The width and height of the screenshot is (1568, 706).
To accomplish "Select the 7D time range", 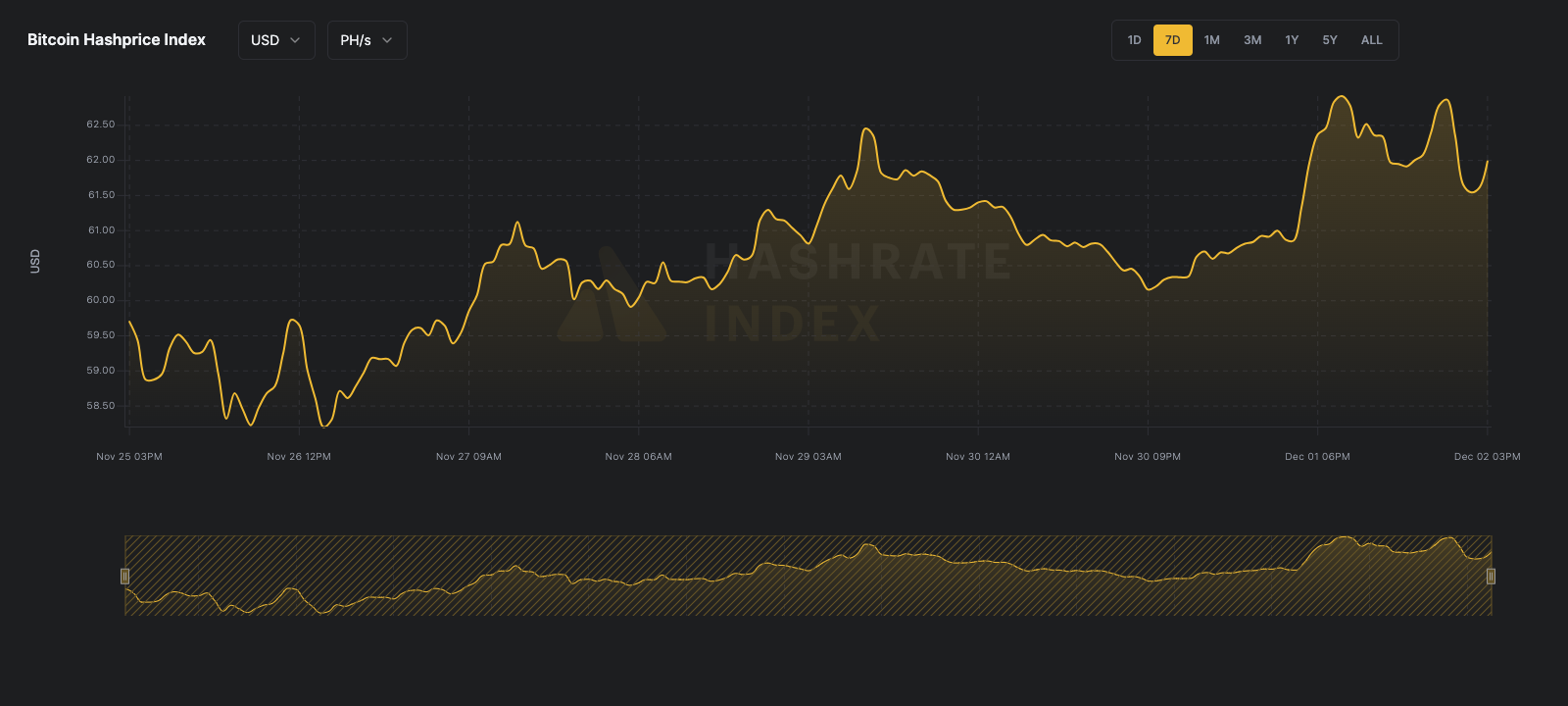I will [x=1172, y=40].
